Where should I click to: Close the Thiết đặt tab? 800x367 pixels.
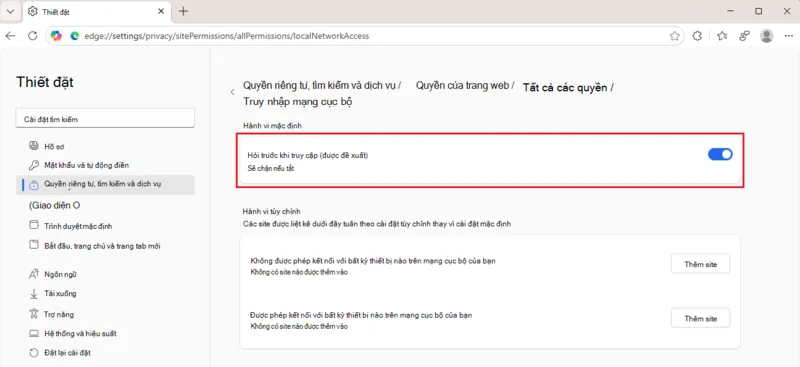[161, 11]
